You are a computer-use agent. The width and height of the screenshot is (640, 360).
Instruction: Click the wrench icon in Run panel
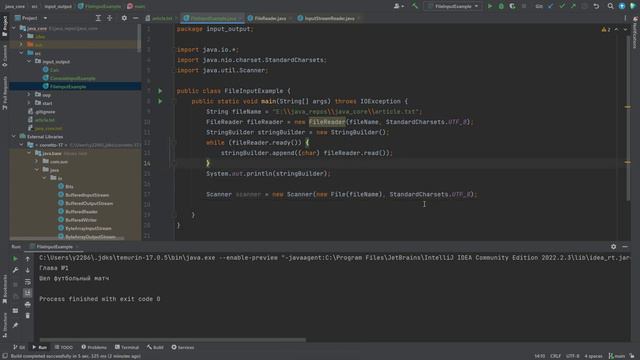pyautogui.click(x=15, y=270)
